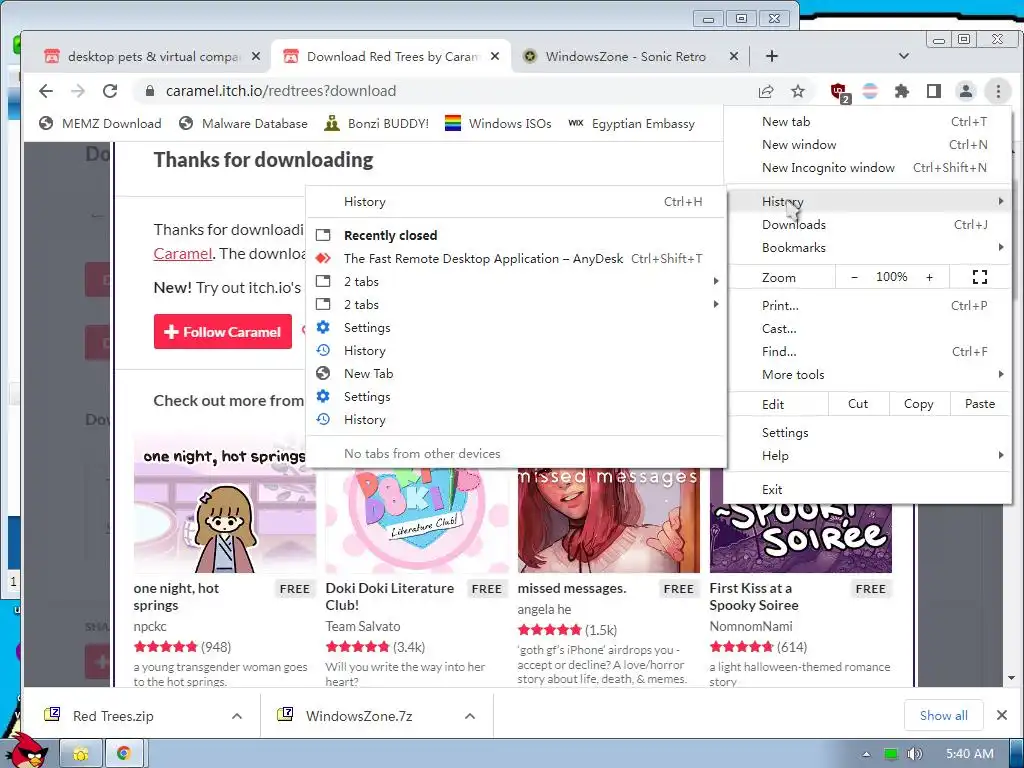Screen dimensions: 1024x768
Task: Select Cast... menu item
Action: click(x=868, y=328)
